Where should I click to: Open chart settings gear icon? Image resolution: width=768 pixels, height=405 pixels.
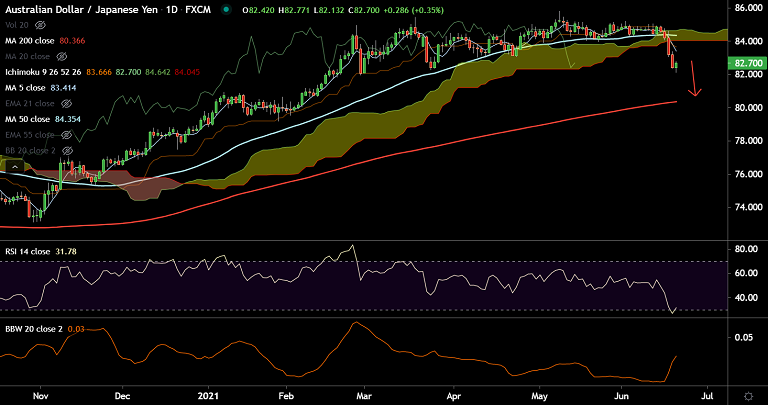pos(748,395)
